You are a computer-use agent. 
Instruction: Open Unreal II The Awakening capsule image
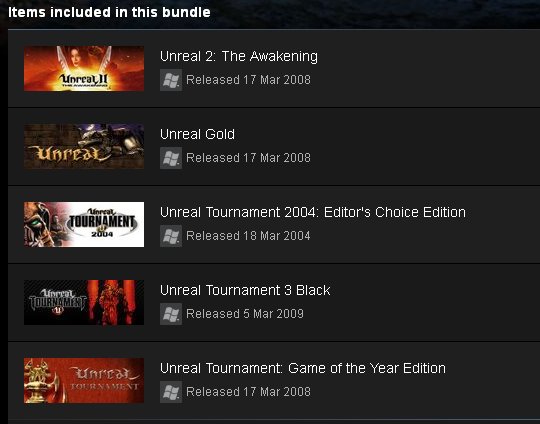[84, 69]
